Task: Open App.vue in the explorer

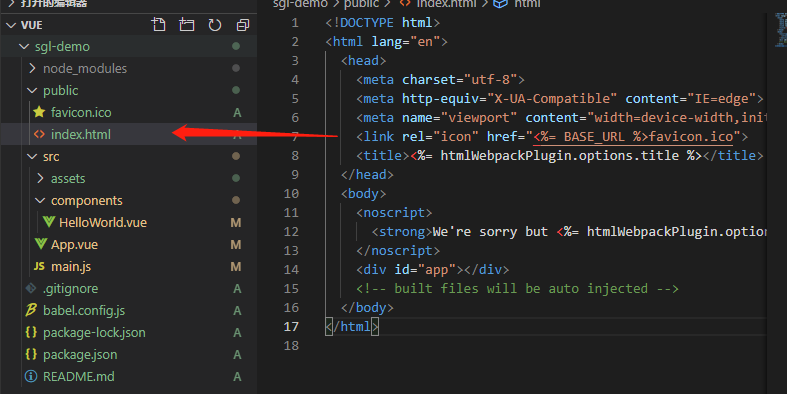Action: click(74, 245)
